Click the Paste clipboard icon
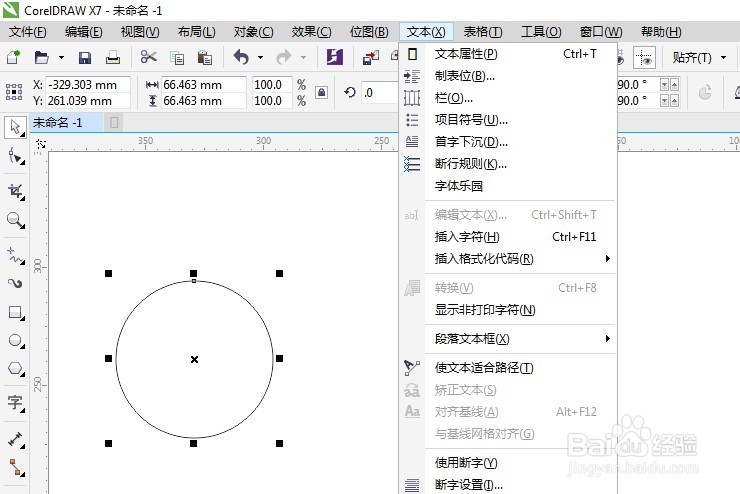The height and width of the screenshot is (494, 740). pyautogui.click(x=205, y=58)
